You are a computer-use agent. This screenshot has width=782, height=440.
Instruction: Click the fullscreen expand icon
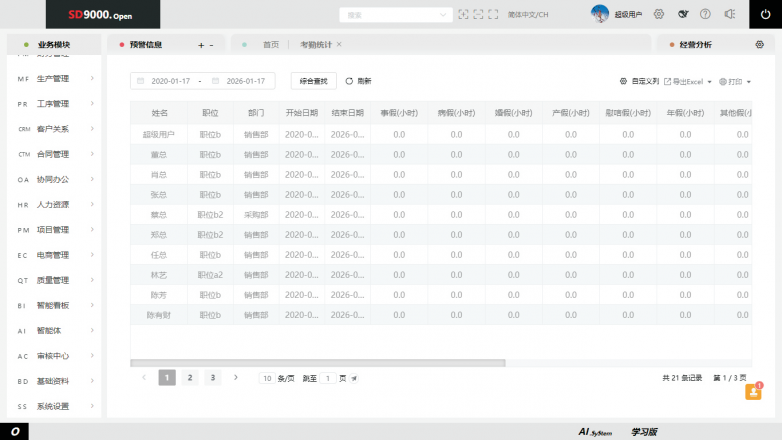pyautogui.click(x=495, y=14)
